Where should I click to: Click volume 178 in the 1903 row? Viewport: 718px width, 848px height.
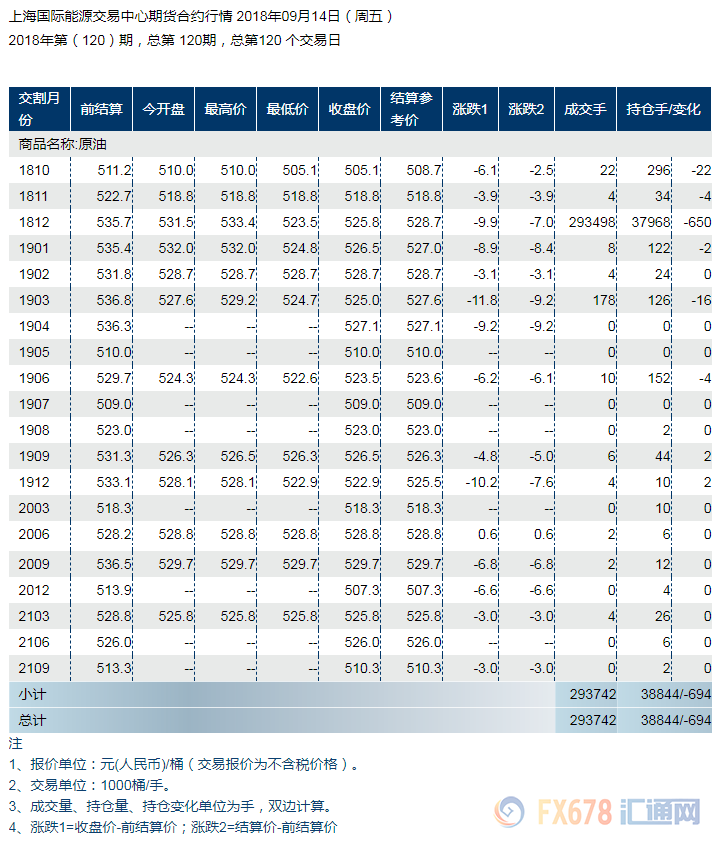coord(604,300)
